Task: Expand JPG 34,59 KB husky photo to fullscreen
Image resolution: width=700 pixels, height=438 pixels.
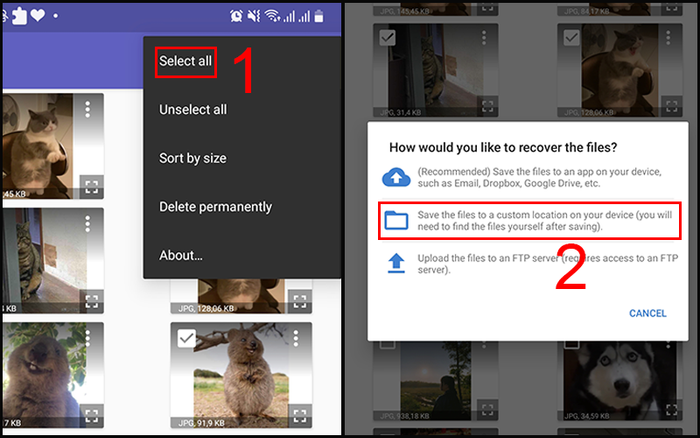Action: pyautogui.click(x=671, y=409)
